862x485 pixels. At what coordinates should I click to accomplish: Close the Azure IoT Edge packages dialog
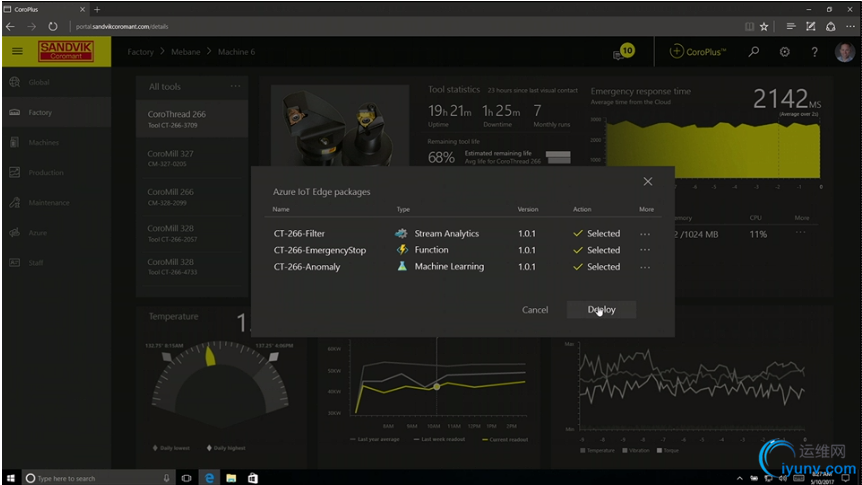648,181
